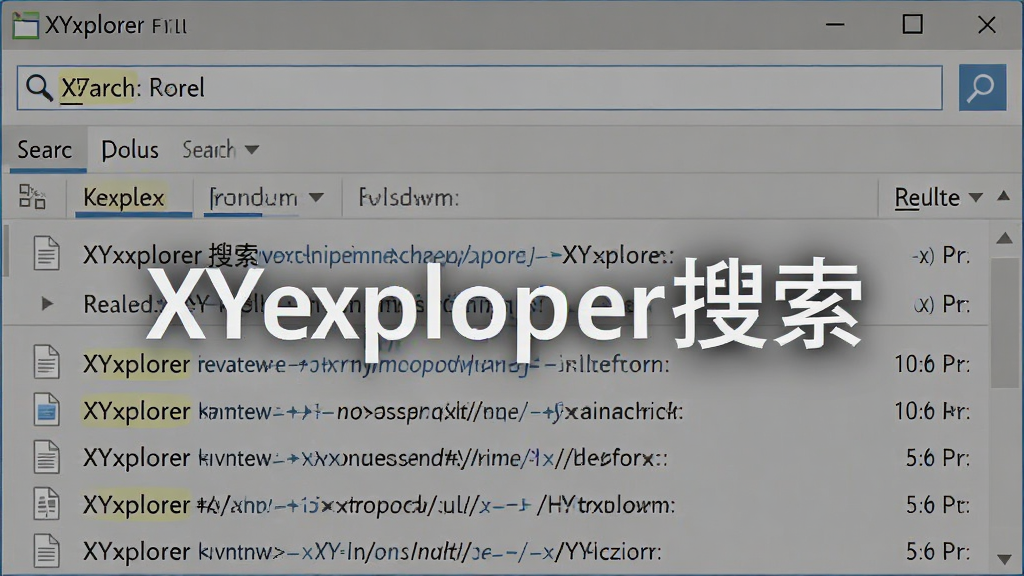Click the 10:6 Pr time of revatewe row
Screen dimensions: 1024x576
[932, 364]
